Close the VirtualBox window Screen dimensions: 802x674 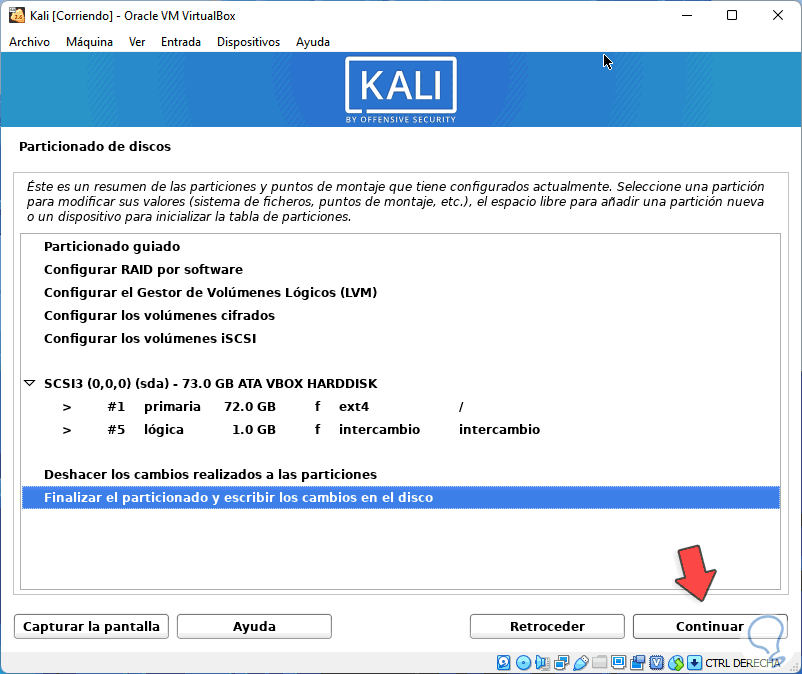click(777, 15)
